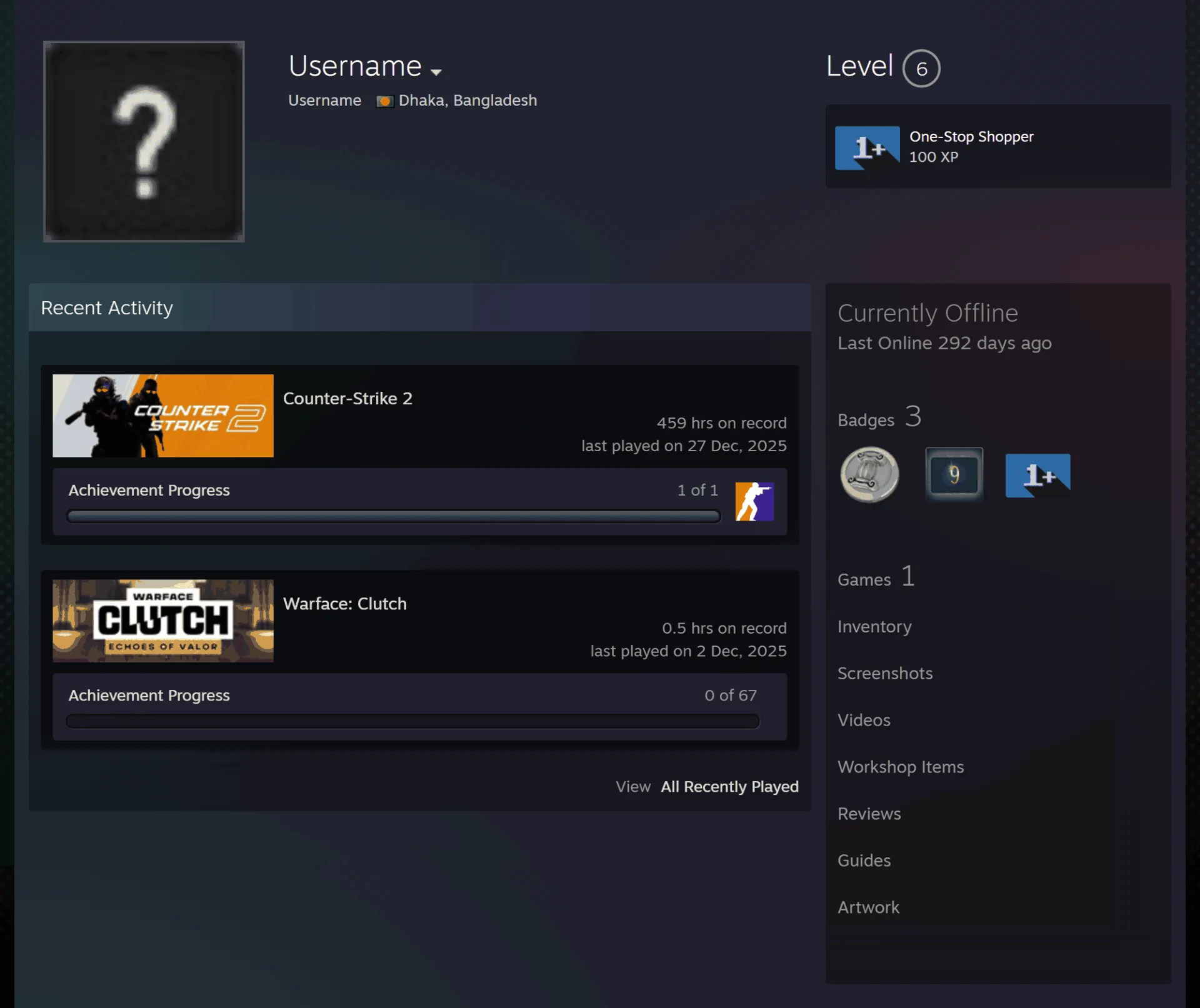Click the '0 of 67' achievement count
This screenshot has width=1200, height=1008.
(731, 696)
